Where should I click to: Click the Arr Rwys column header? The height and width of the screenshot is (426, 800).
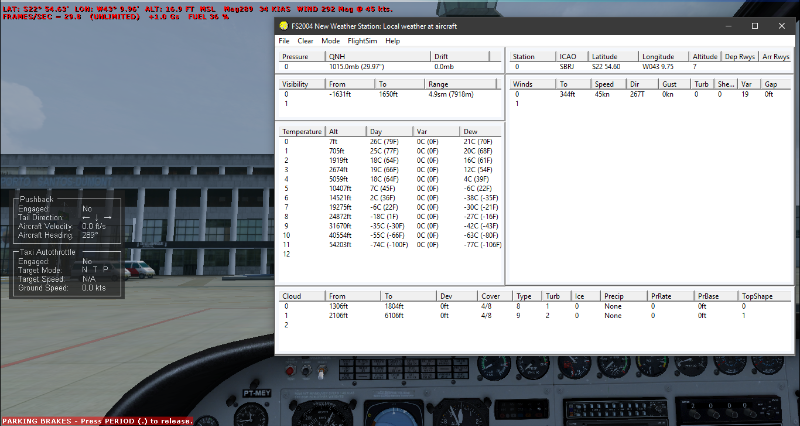click(776, 57)
